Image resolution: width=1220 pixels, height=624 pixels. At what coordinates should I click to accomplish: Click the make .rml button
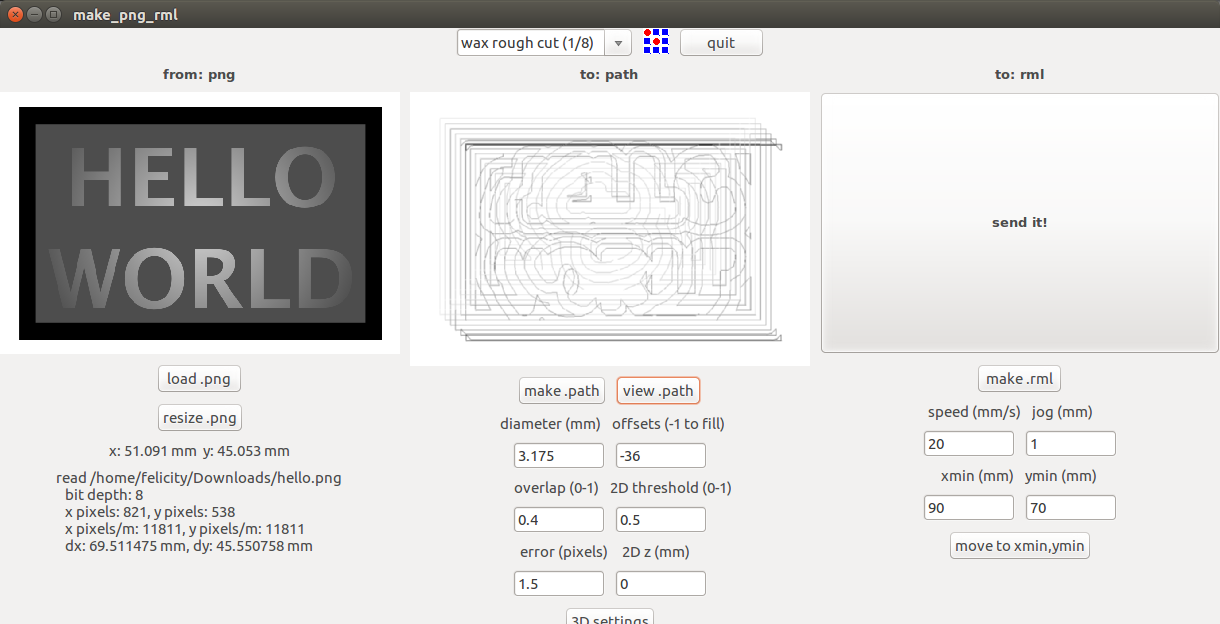[x=1019, y=379]
